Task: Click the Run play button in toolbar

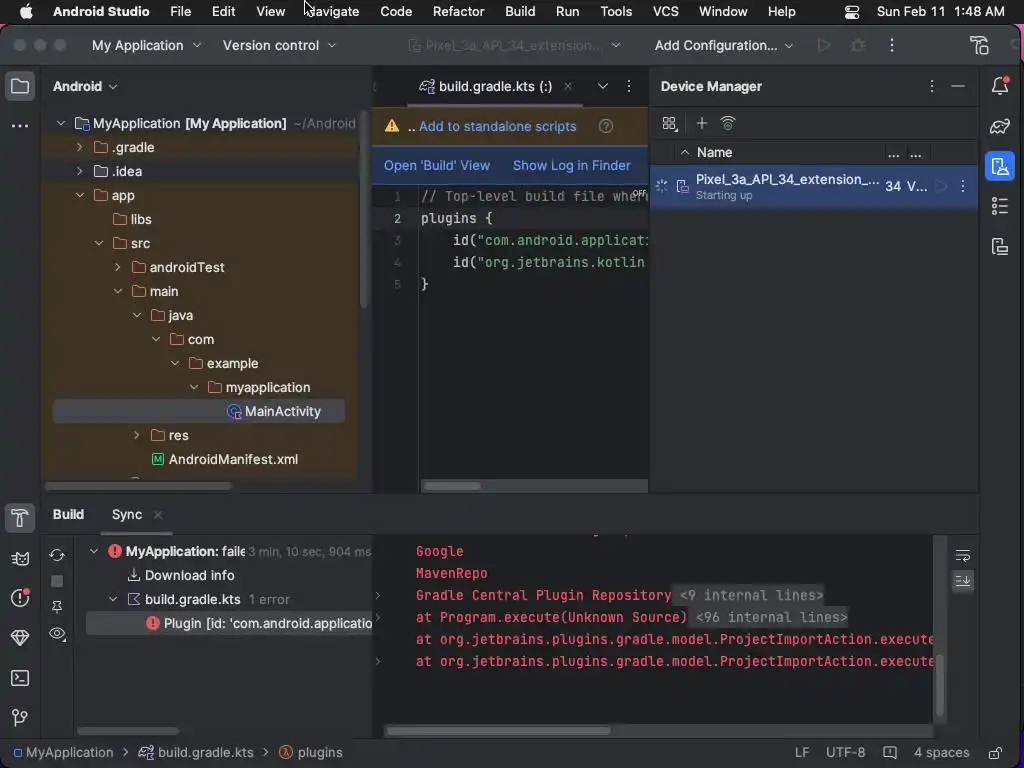Action: tap(824, 45)
